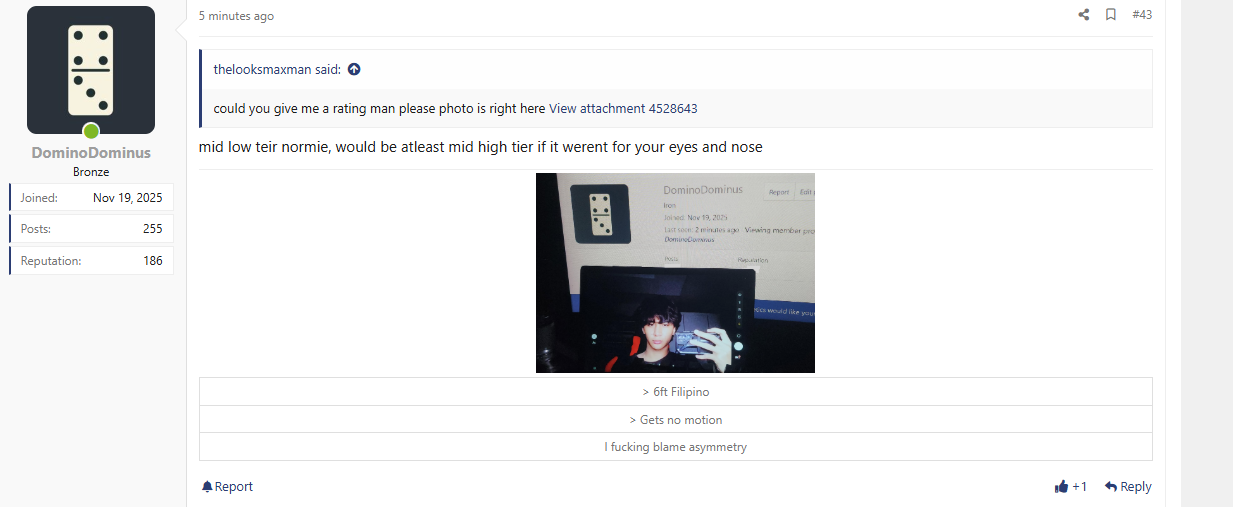Viewport: 1233px width, 507px height.
Task: Open the #43 post permalink
Action: click(1142, 15)
